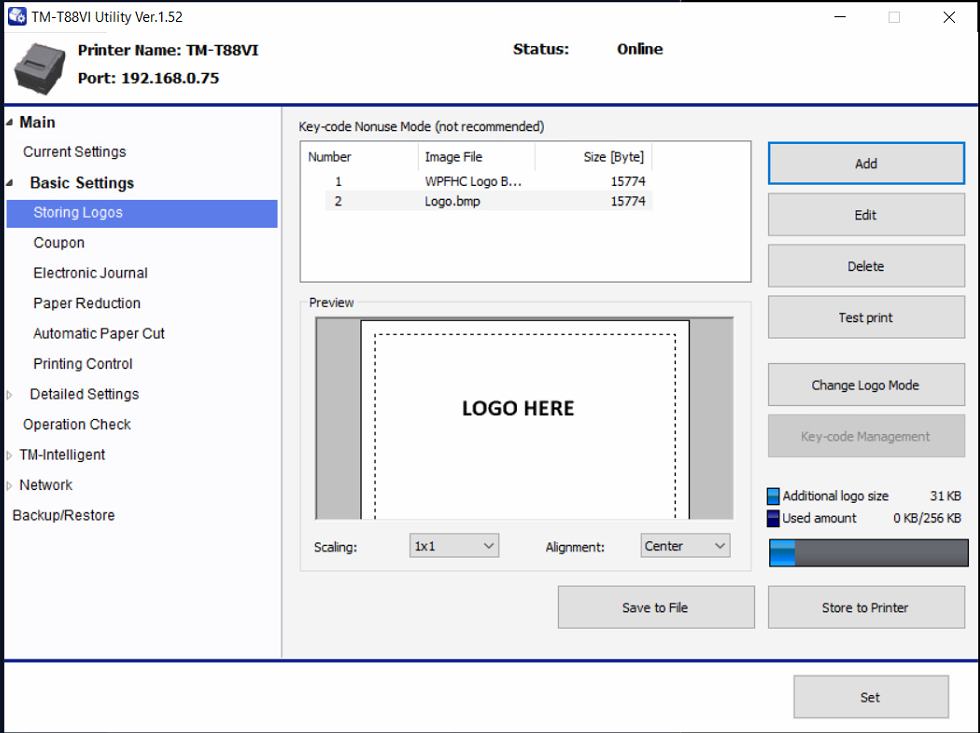This screenshot has width=980, height=733.
Task: Click the Test print button
Action: pos(866,317)
